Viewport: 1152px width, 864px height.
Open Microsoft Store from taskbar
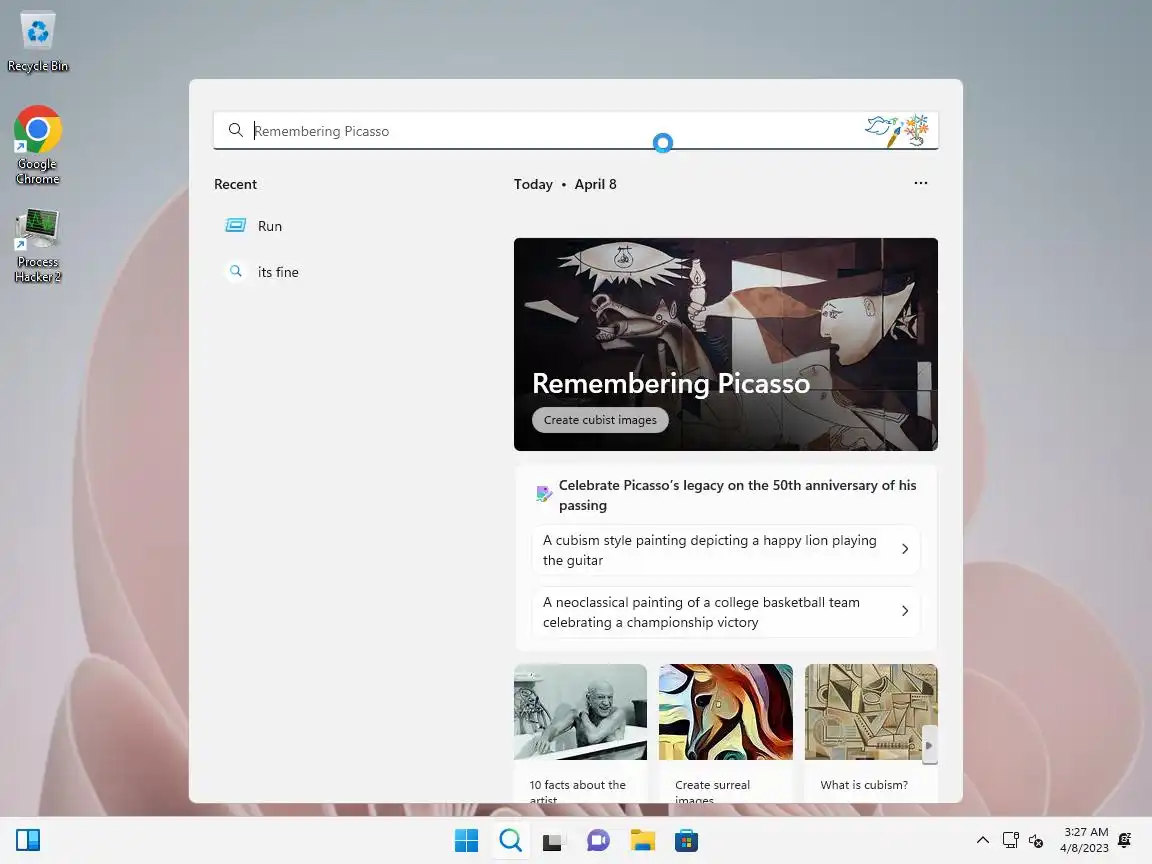pos(686,840)
